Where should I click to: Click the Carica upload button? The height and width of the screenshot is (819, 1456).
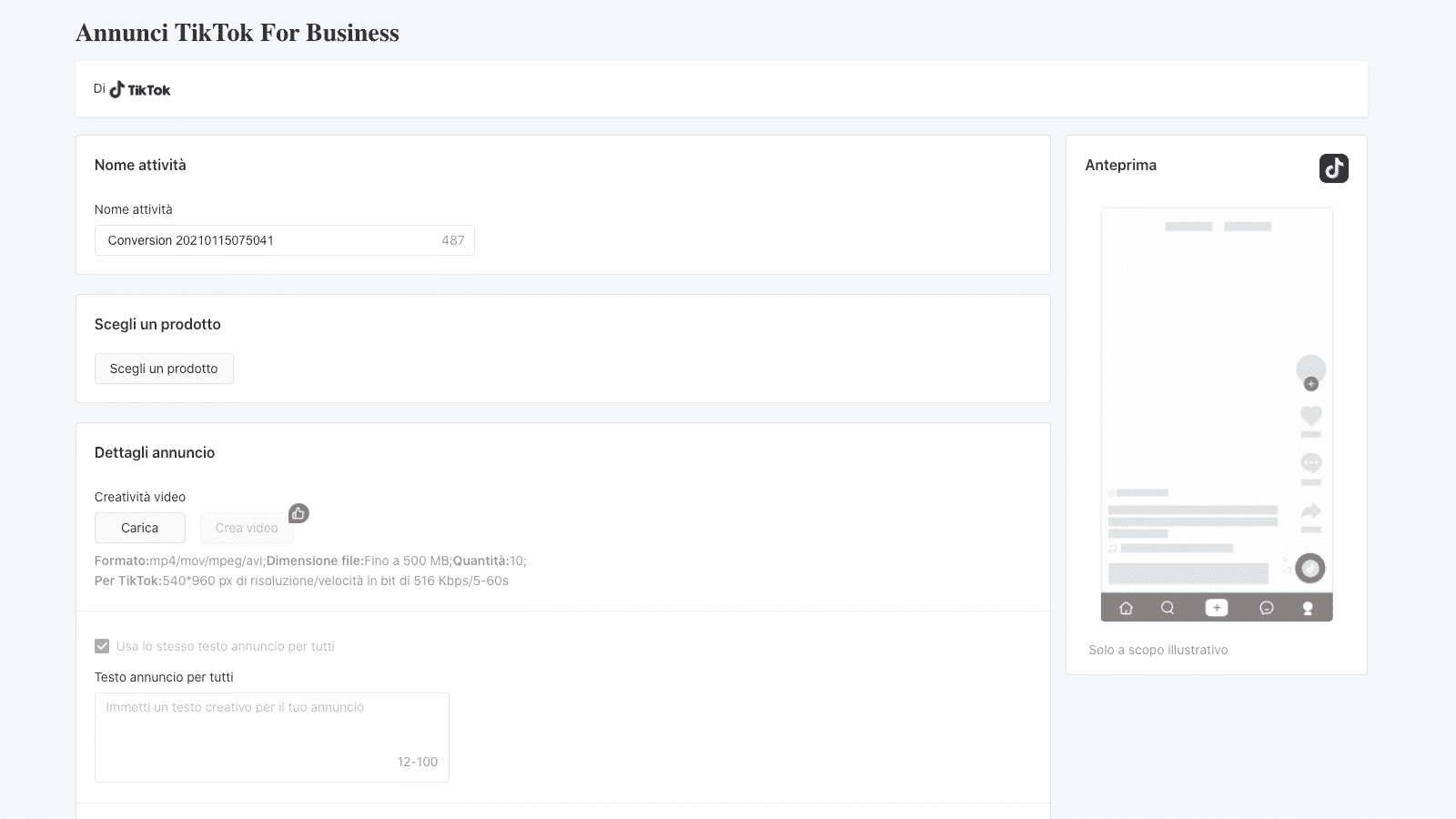pos(140,528)
